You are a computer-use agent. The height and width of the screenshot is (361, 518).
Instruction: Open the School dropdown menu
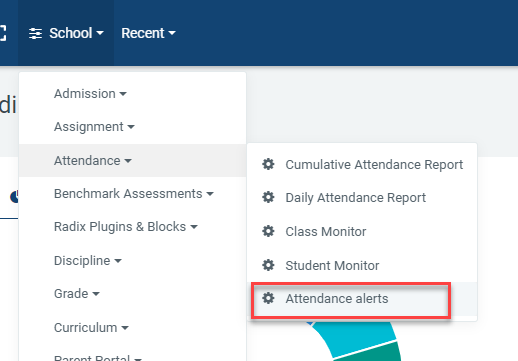(x=66, y=33)
